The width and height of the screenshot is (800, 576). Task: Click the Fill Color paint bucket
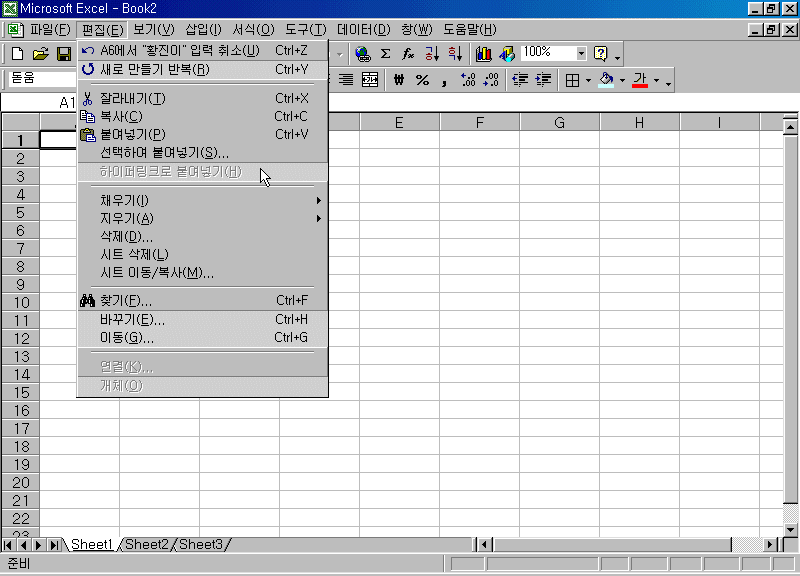tap(606, 80)
